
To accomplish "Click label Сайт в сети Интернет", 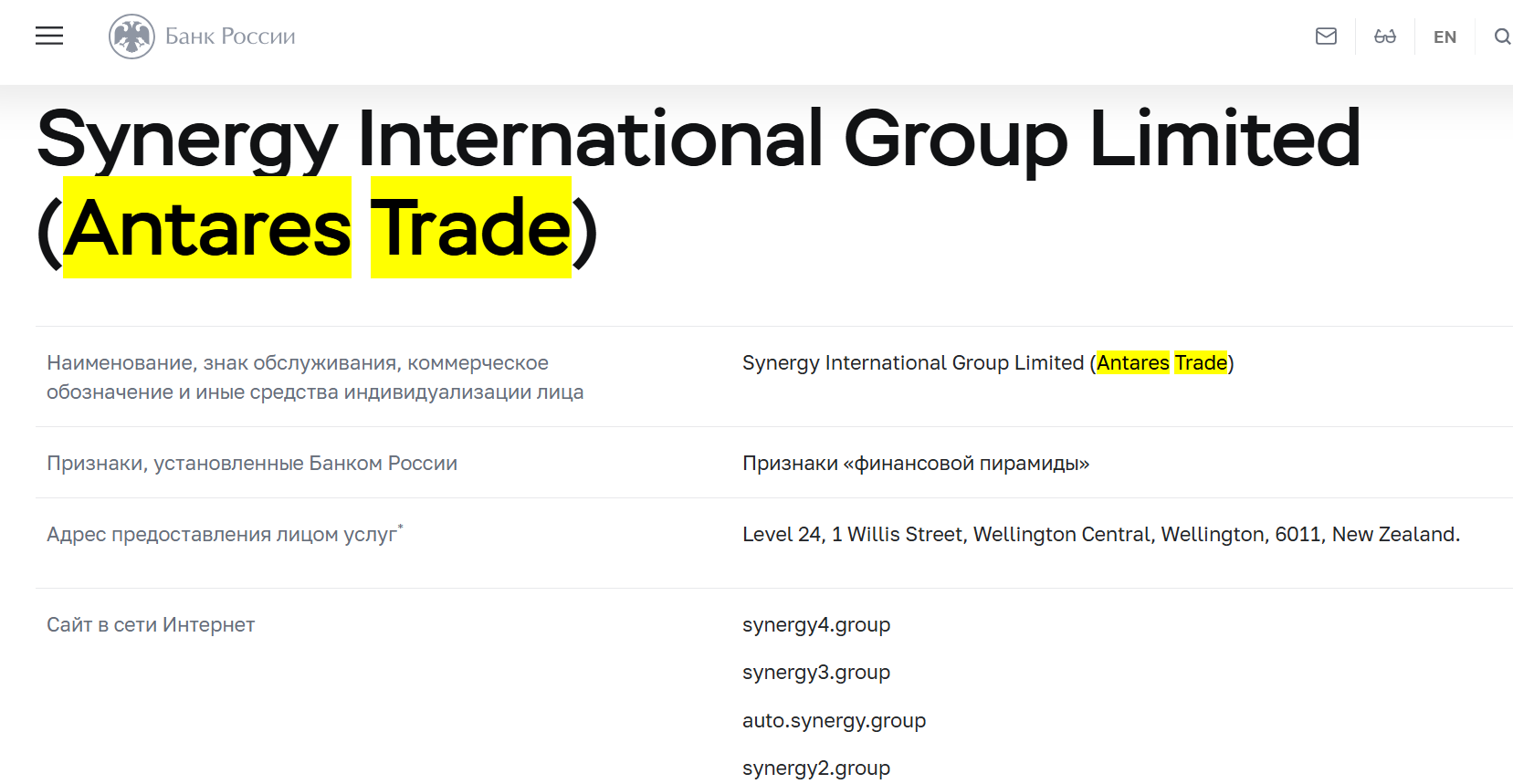I will click(x=151, y=625).
